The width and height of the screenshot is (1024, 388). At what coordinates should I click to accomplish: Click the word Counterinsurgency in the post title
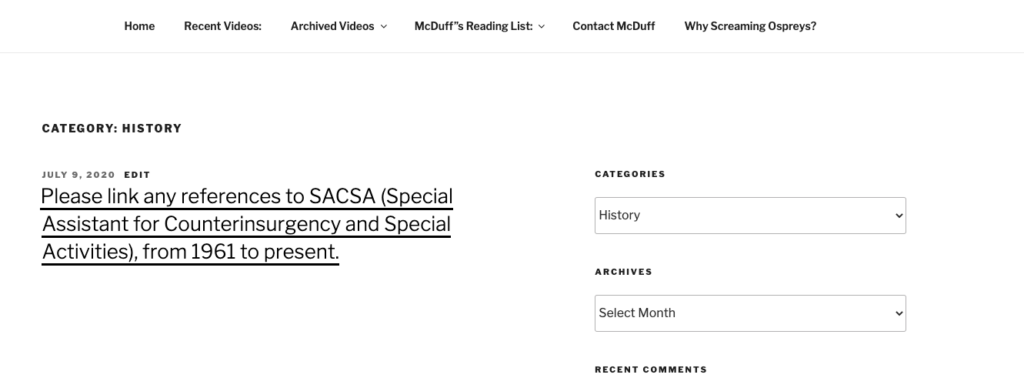pos(251,224)
